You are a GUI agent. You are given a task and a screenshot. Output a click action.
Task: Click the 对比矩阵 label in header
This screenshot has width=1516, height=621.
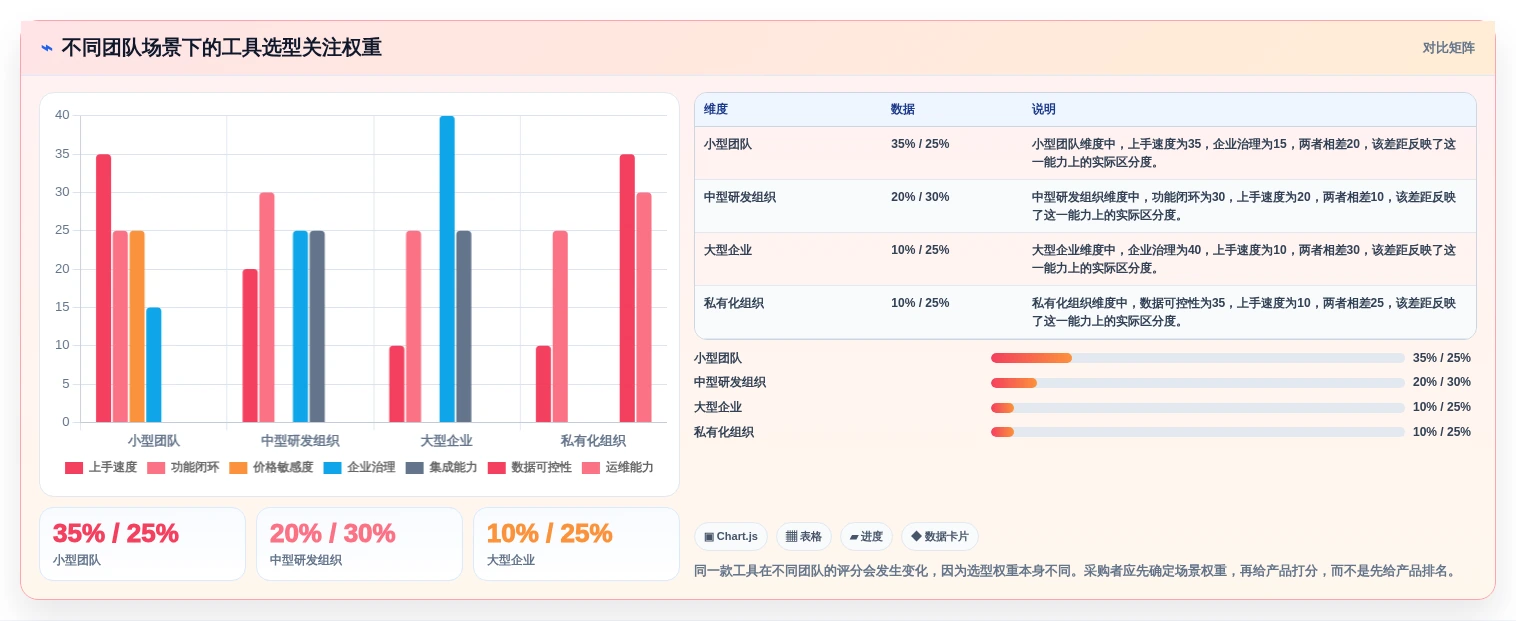click(x=1448, y=48)
